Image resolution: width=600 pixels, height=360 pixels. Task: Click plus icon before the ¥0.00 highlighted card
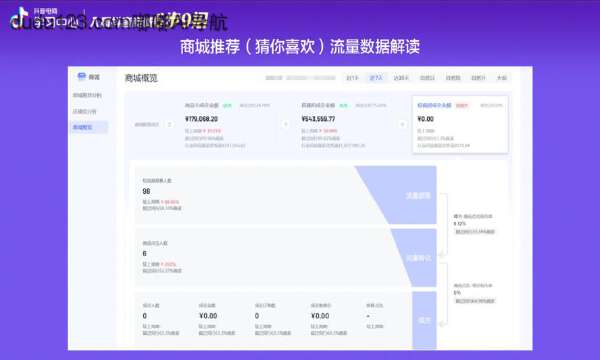coord(402,124)
